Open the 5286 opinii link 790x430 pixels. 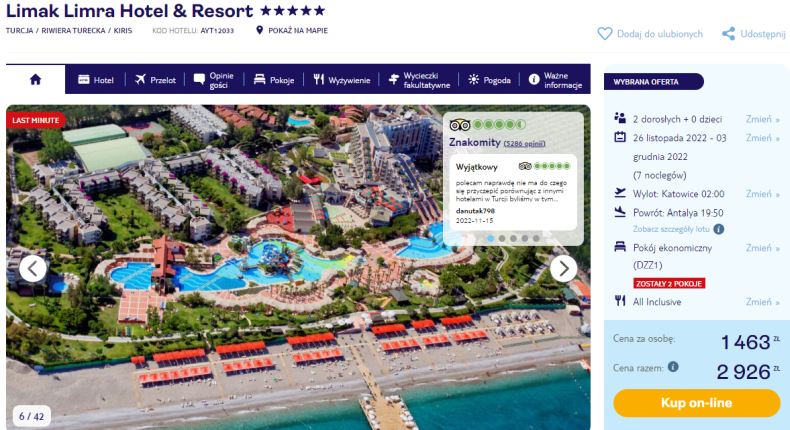click(524, 144)
